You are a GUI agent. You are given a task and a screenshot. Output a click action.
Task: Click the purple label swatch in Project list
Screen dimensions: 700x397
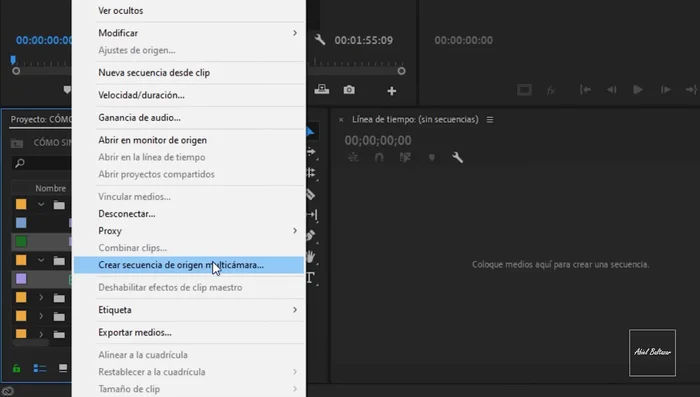click(21, 279)
